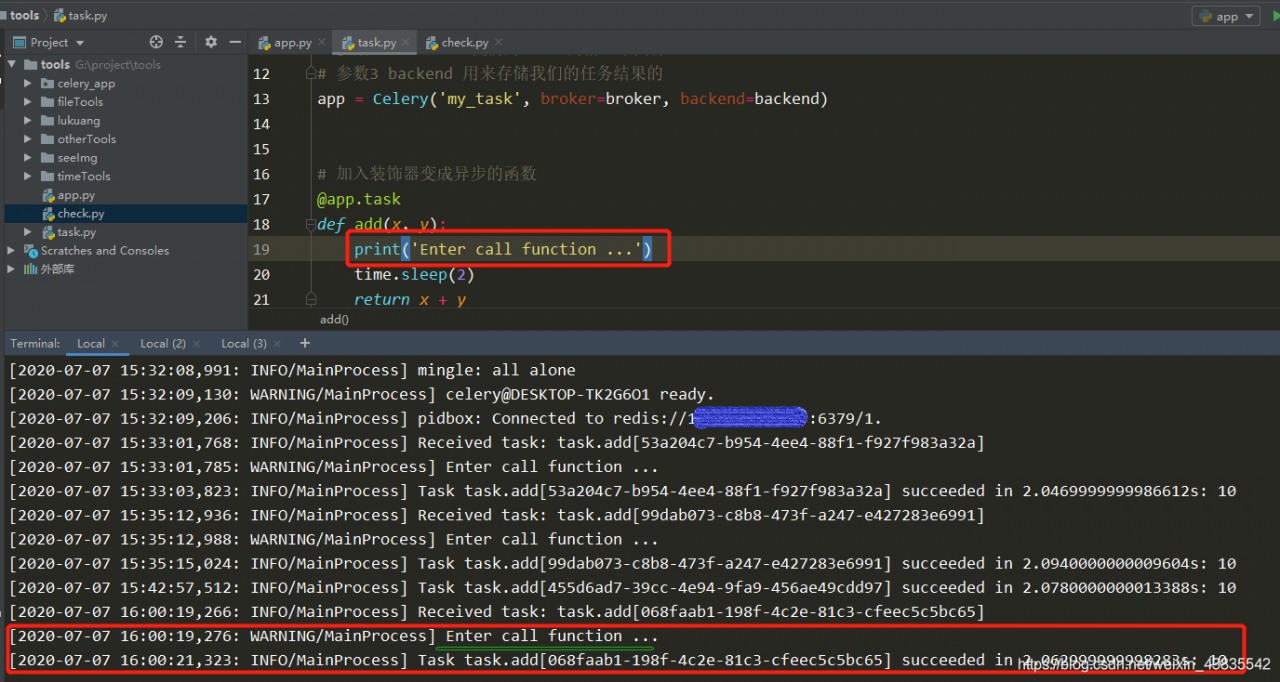Close the app.py editor tab
Viewport: 1280px width, 682px height.
(321, 42)
